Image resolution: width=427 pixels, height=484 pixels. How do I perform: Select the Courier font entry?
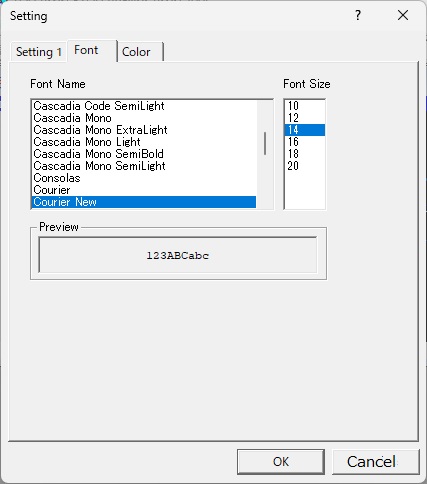pyautogui.click(x=144, y=190)
